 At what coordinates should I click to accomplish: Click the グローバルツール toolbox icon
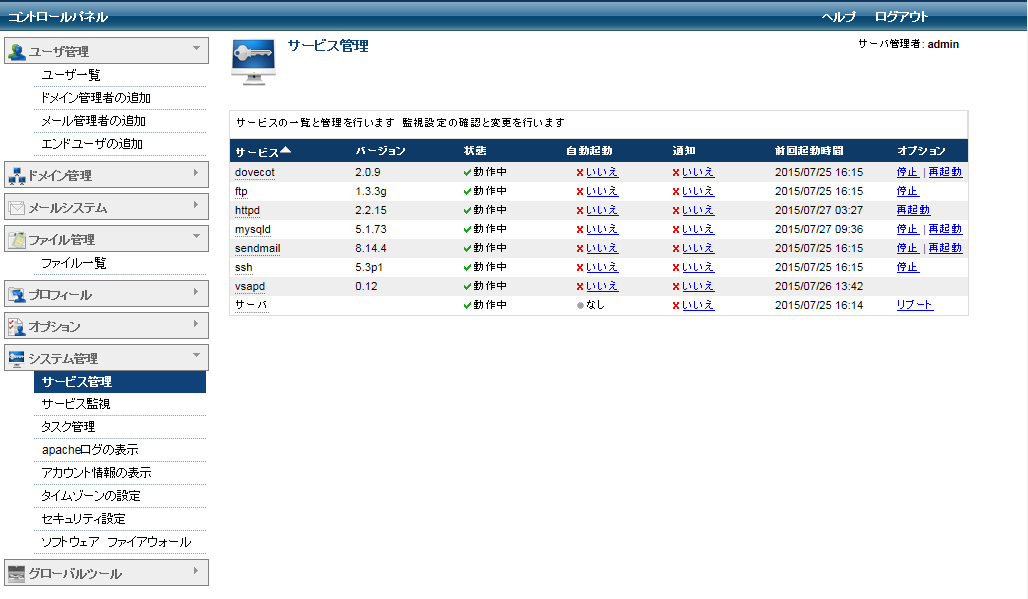coord(16,573)
